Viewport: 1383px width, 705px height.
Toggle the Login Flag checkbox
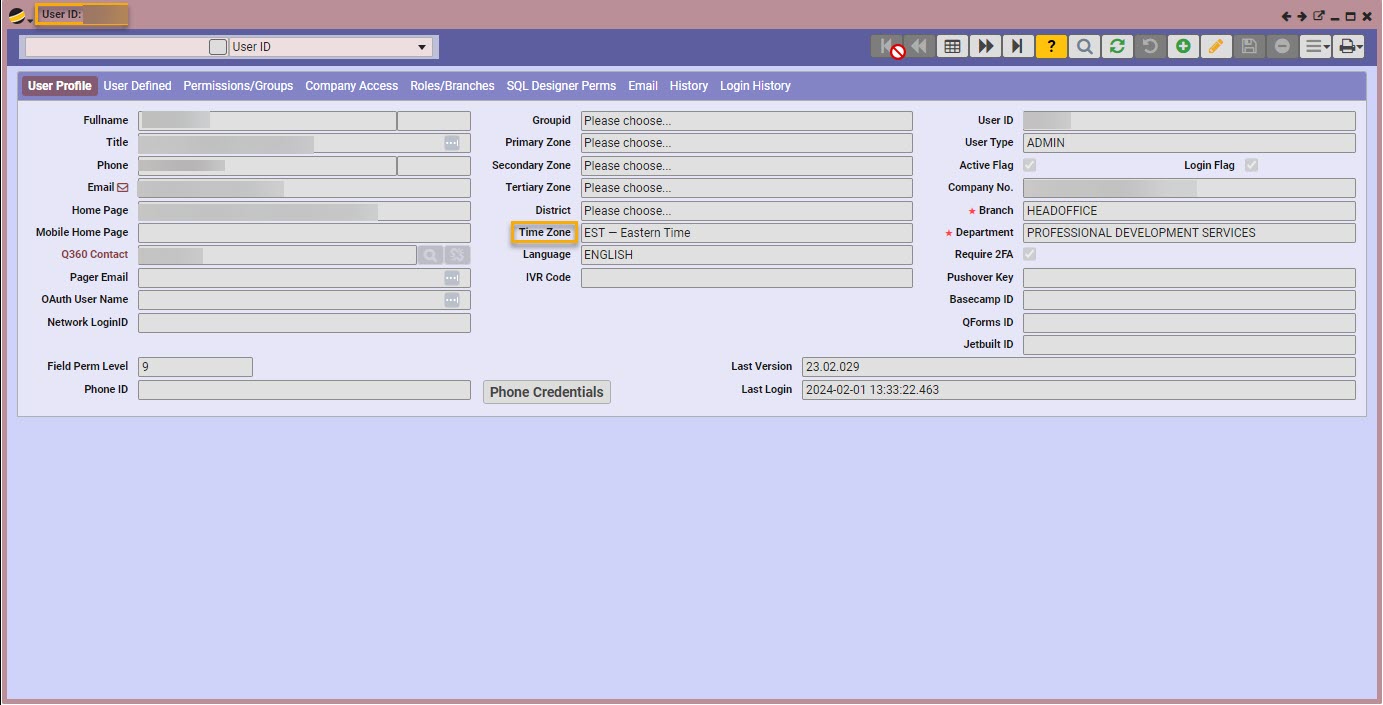point(1251,166)
